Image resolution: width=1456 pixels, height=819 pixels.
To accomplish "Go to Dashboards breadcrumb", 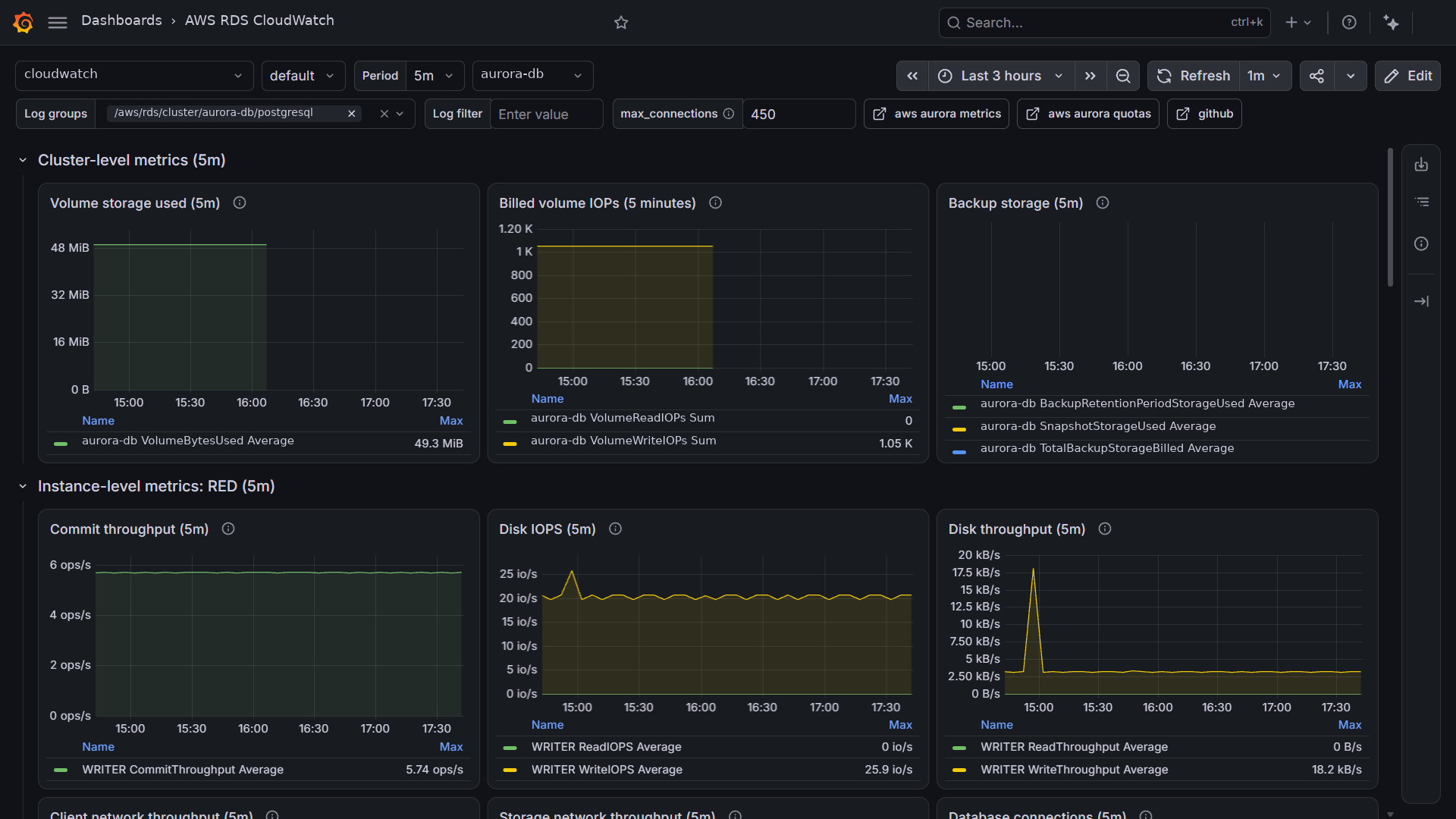I will click(121, 20).
